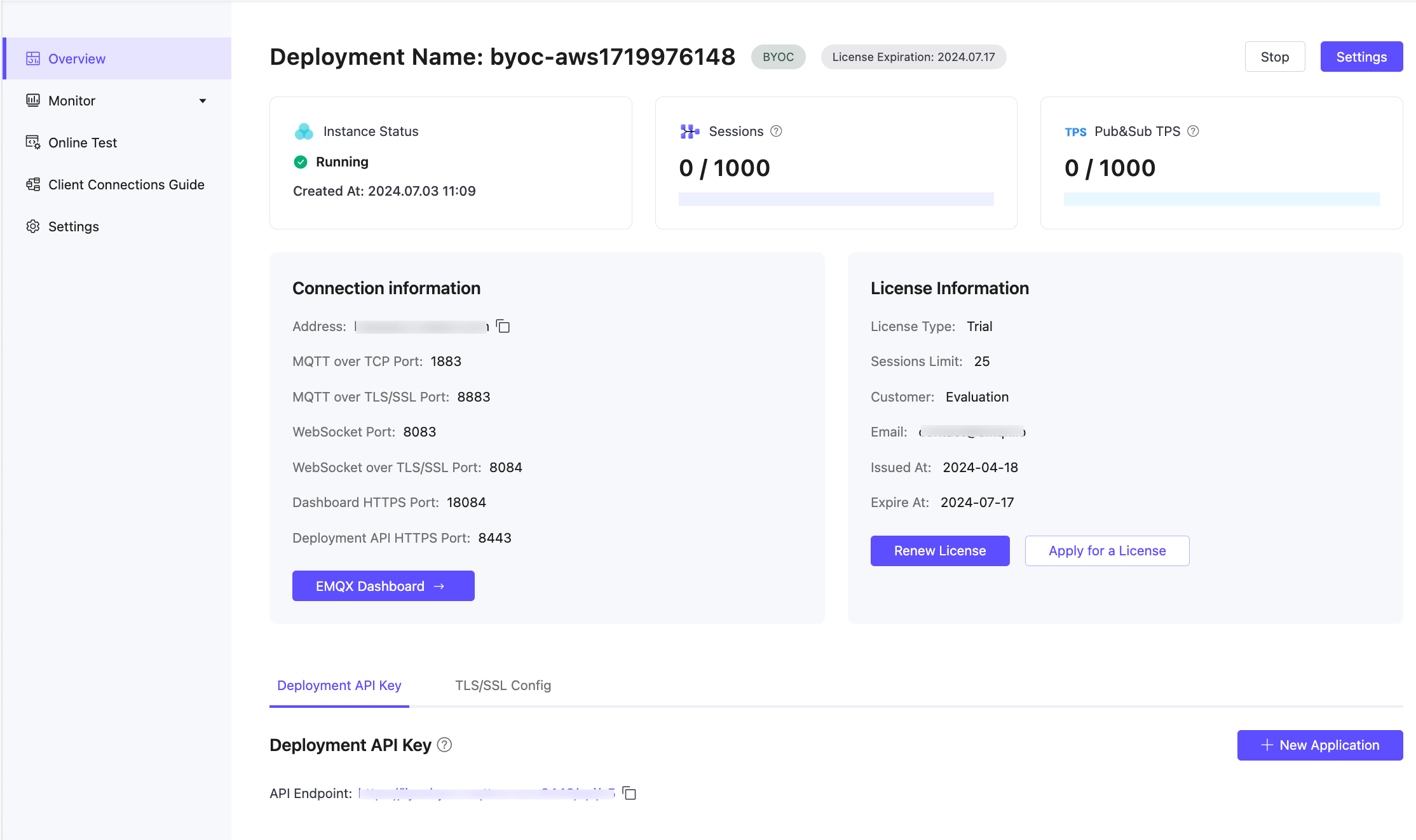Switch to the TLS/SSL Config tab
This screenshot has height=840, width=1416.
coord(503,685)
